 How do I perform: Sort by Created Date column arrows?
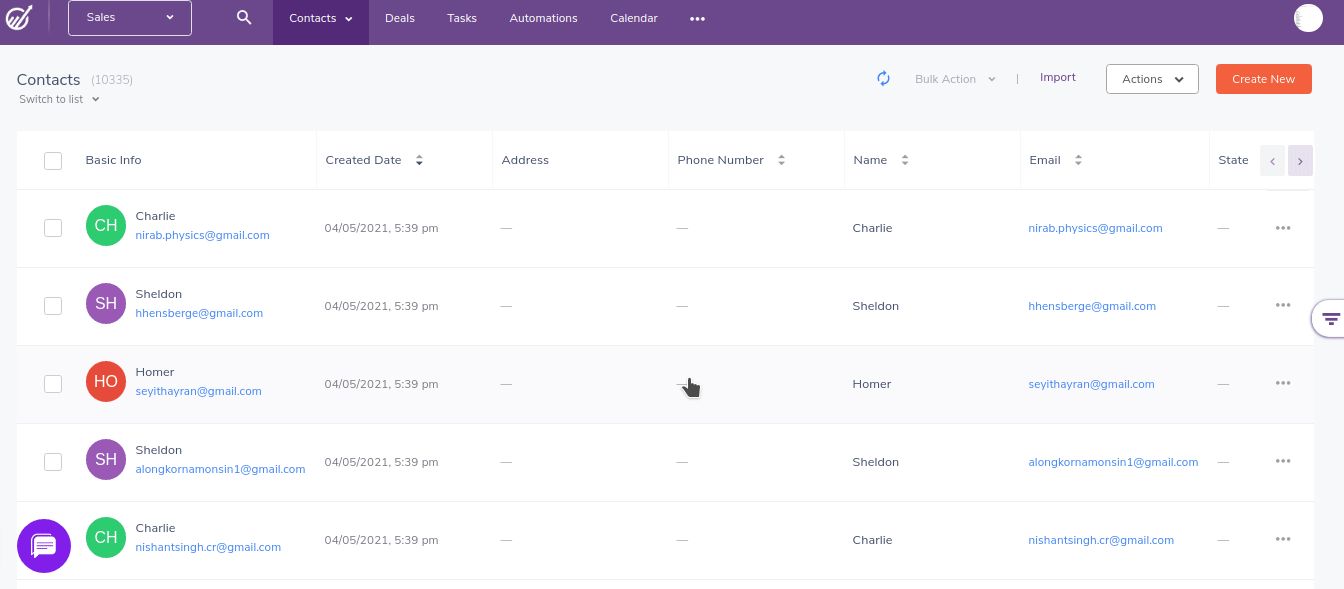(419, 160)
